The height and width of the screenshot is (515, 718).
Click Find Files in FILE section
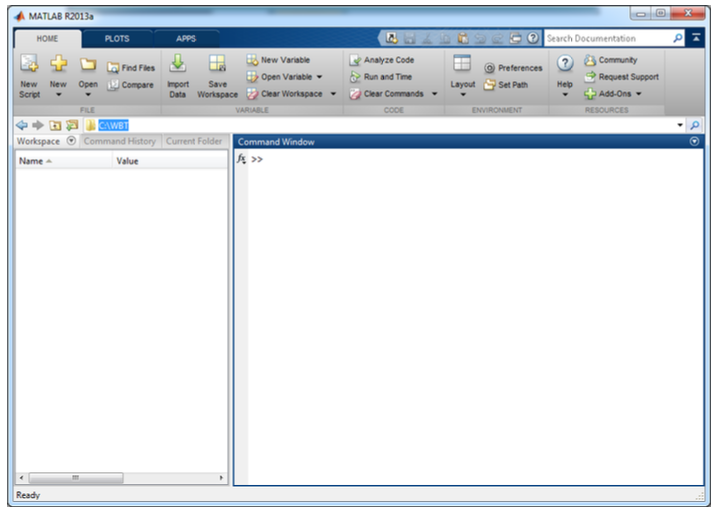(131, 68)
